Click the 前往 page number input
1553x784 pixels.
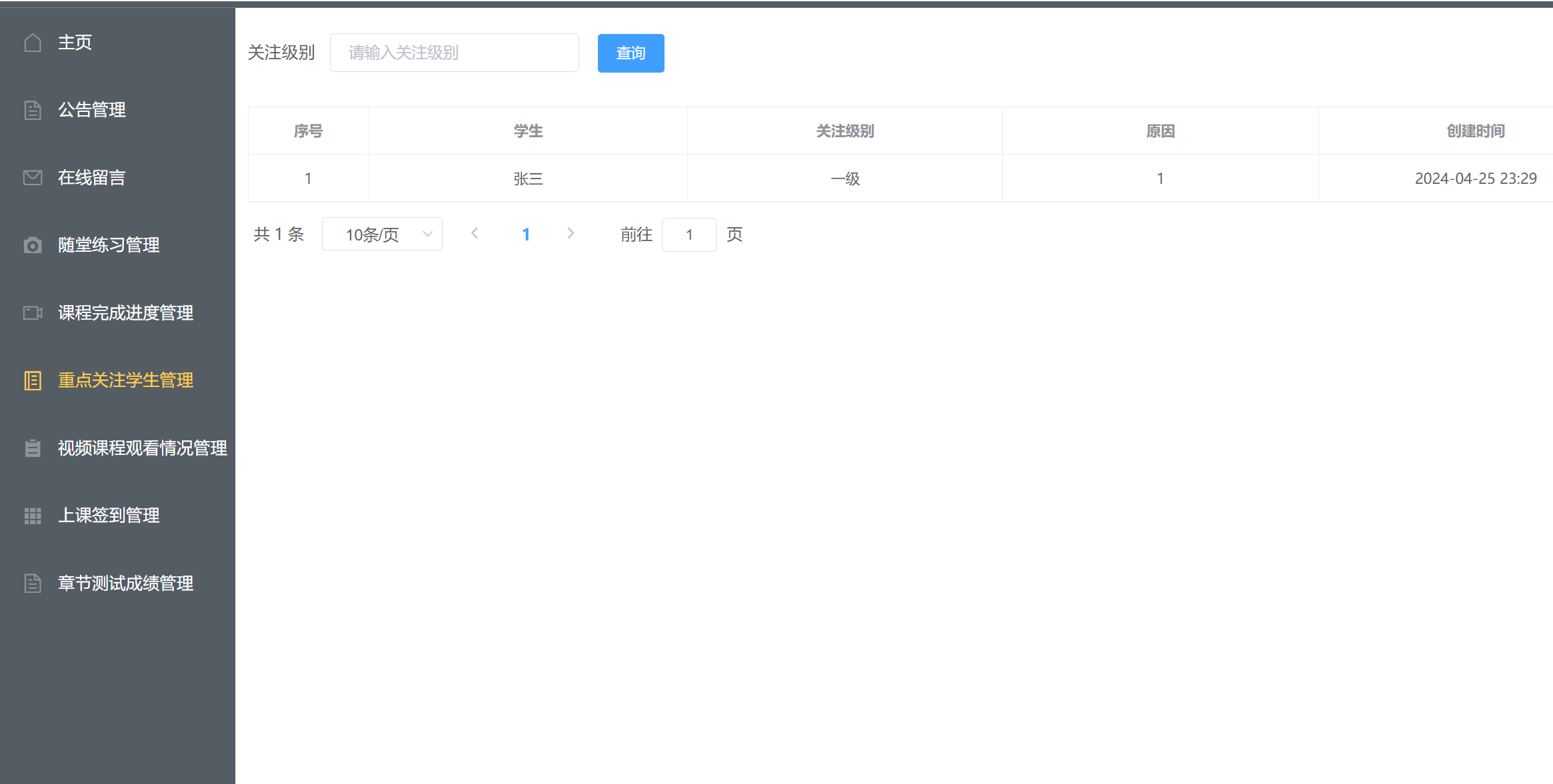pos(689,234)
